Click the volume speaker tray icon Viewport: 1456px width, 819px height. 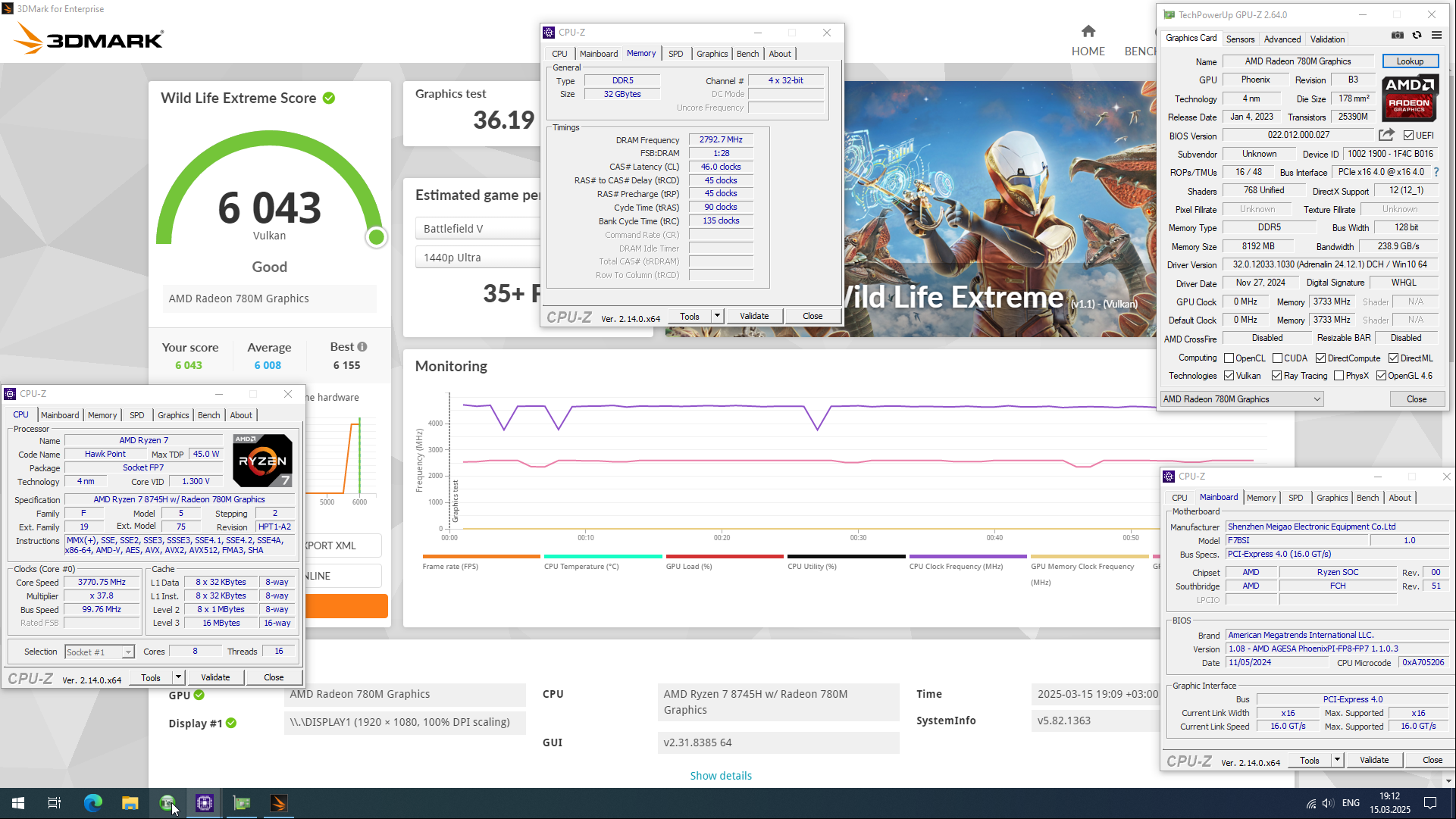pyautogui.click(x=1328, y=803)
